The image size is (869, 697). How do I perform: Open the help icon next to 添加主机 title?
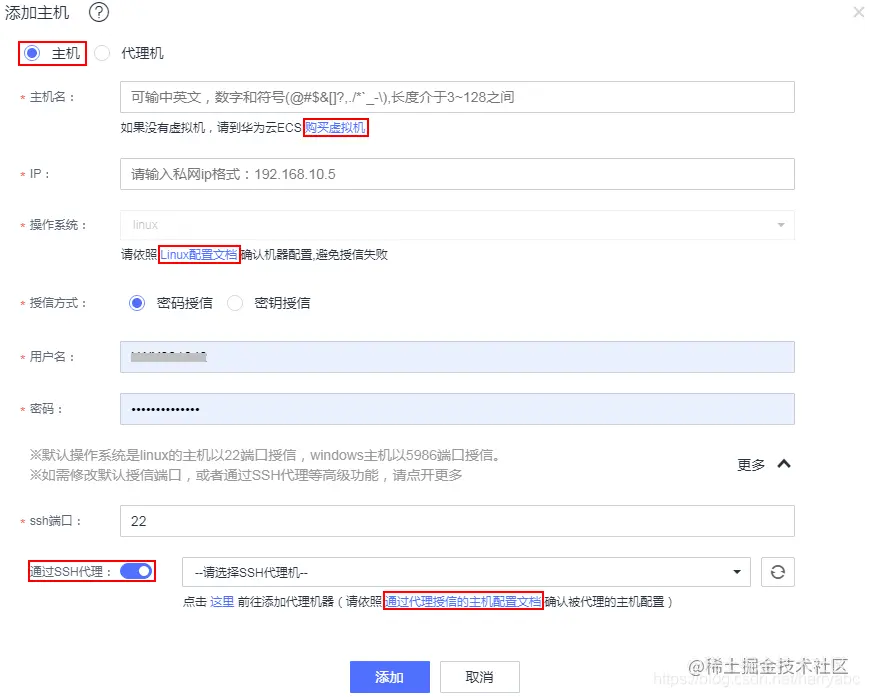(97, 13)
